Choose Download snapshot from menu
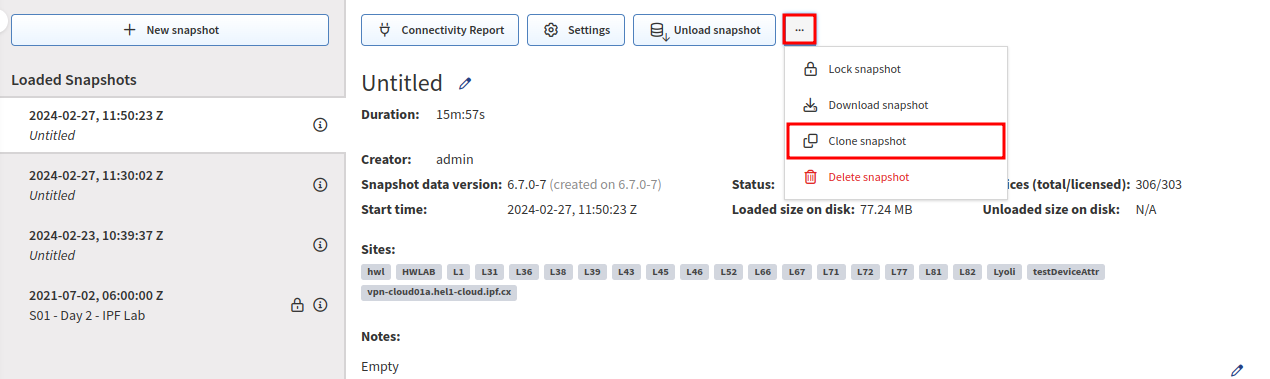The image size is (1270, 379). pos(896,105)
